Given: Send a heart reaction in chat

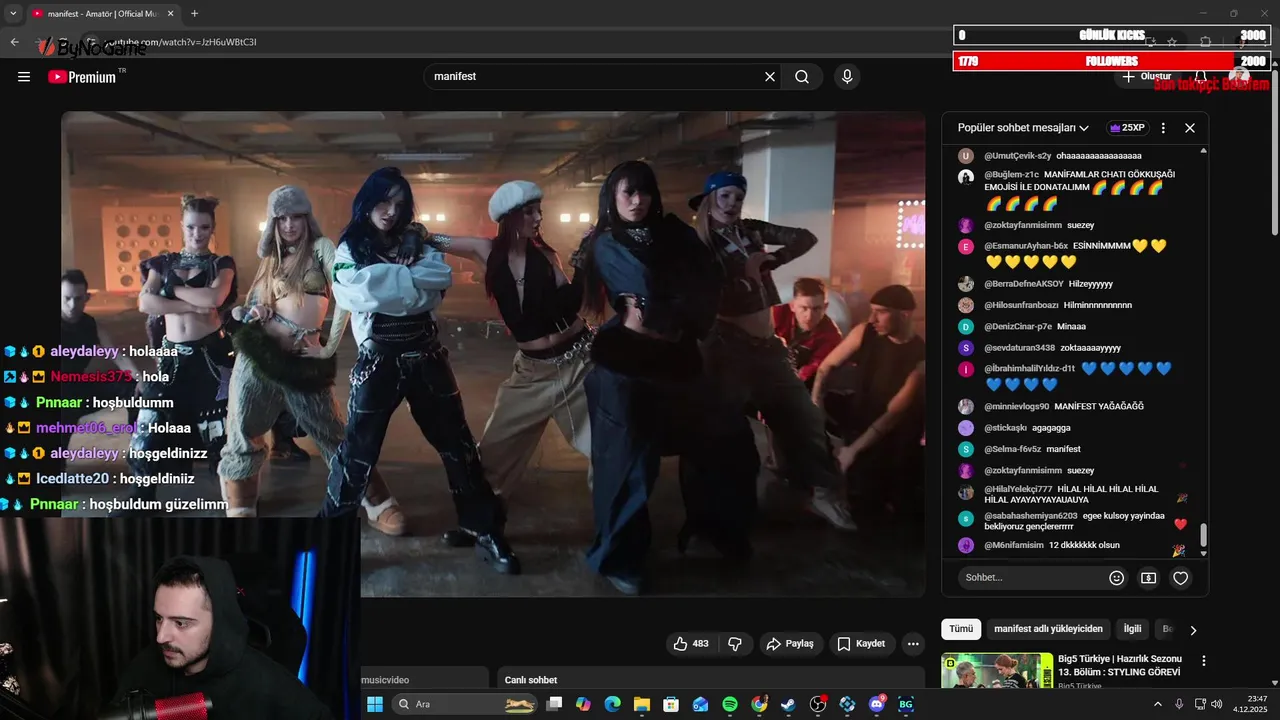Looking at the screenshot, I should pos(1181,578).
